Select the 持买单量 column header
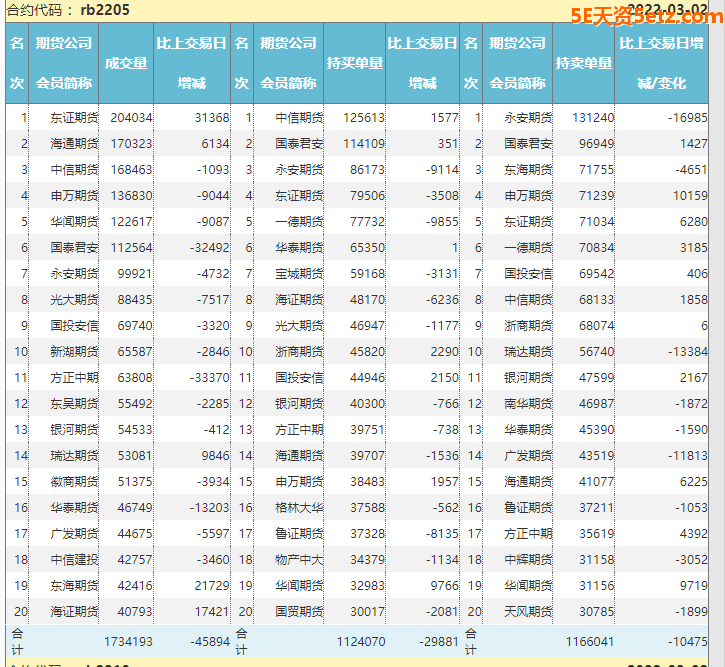The height and width of the screenshot is (667, 725). pos(354,63)
